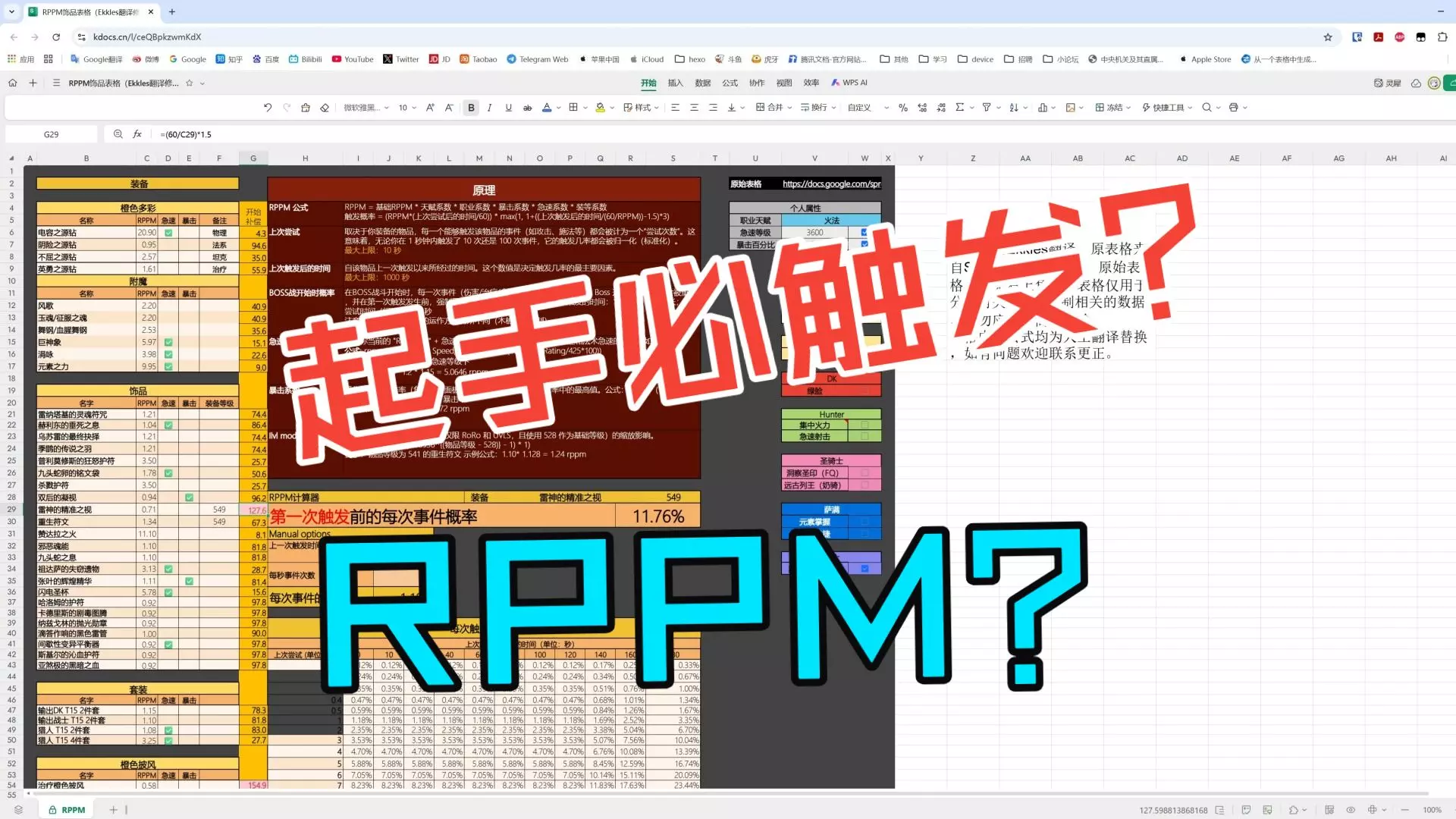1456x819 pixels.
Task: Switch to the 公式 menu tab
Action: pyautogui.click(x=730, y=83)
